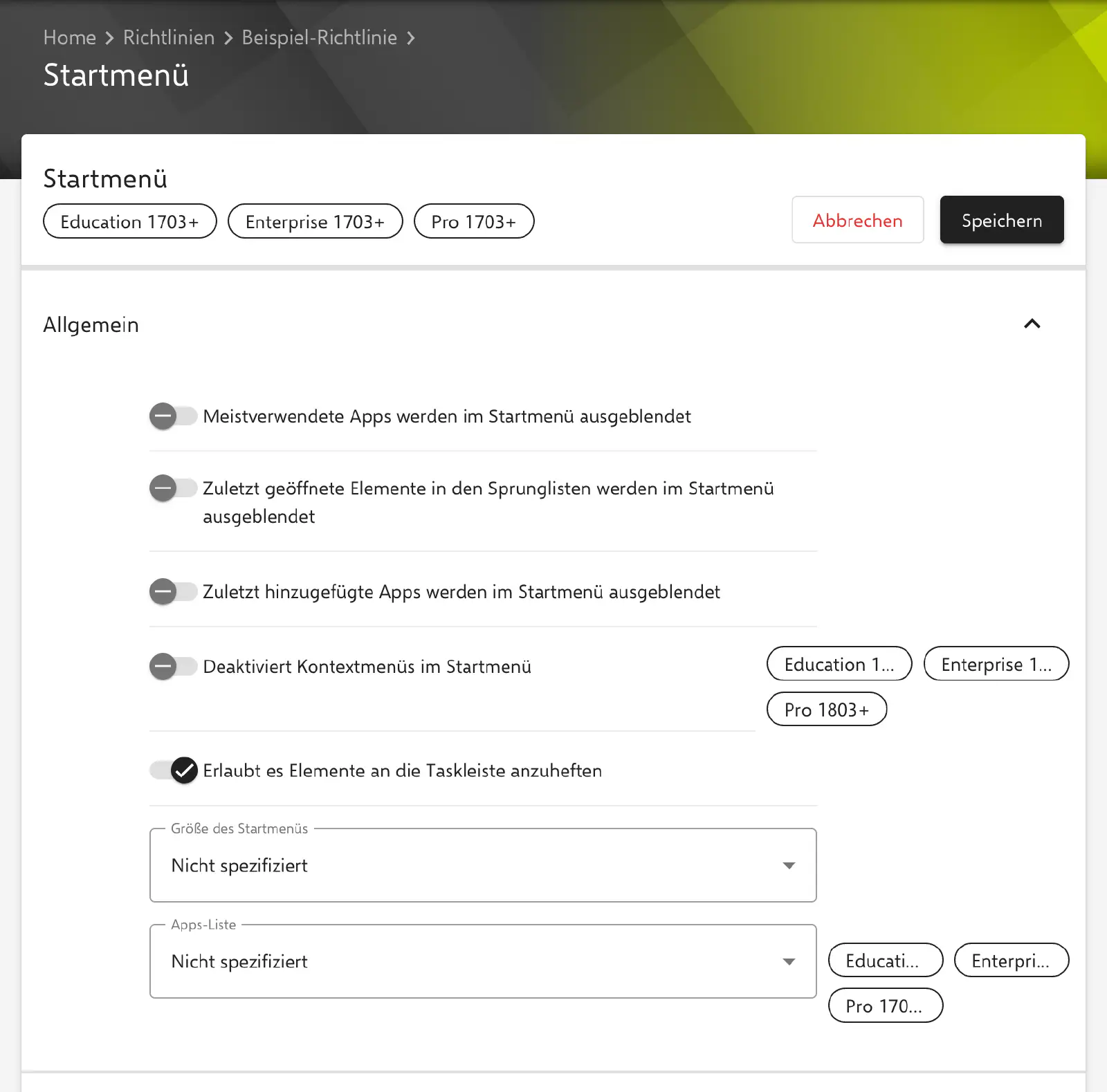Click the Educati... tag beside Apps-Liste

coord(886,961)
